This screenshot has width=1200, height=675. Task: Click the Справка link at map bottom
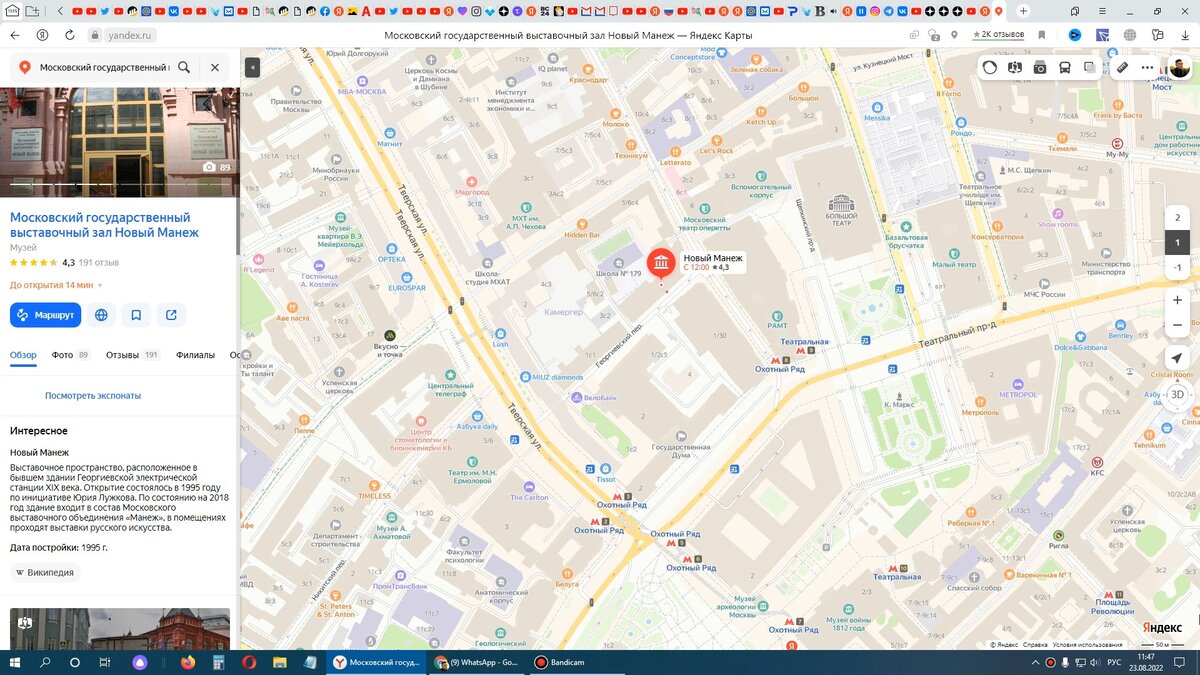(x=1035, y=645)
